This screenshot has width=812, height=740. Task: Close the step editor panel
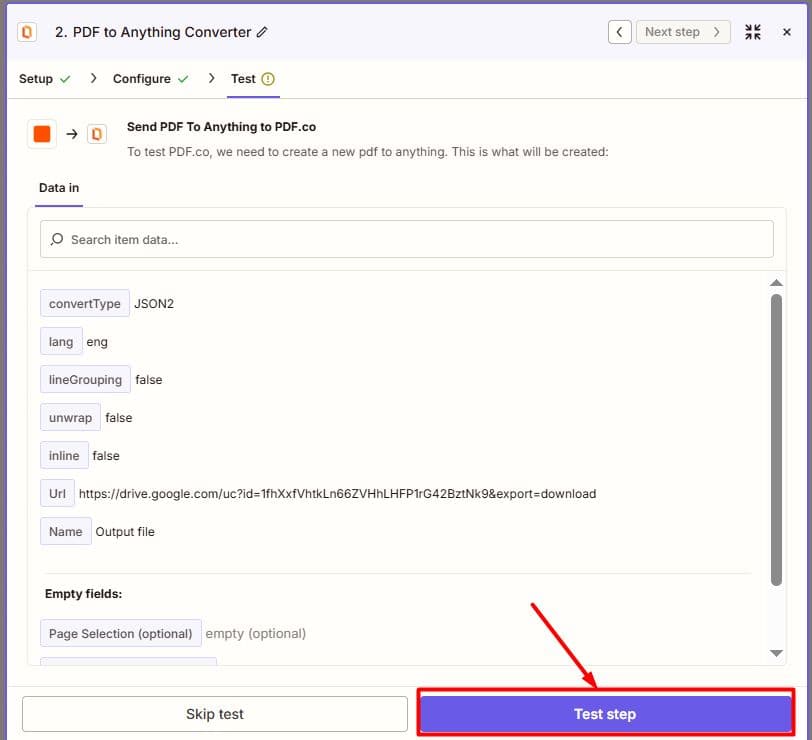786,32
